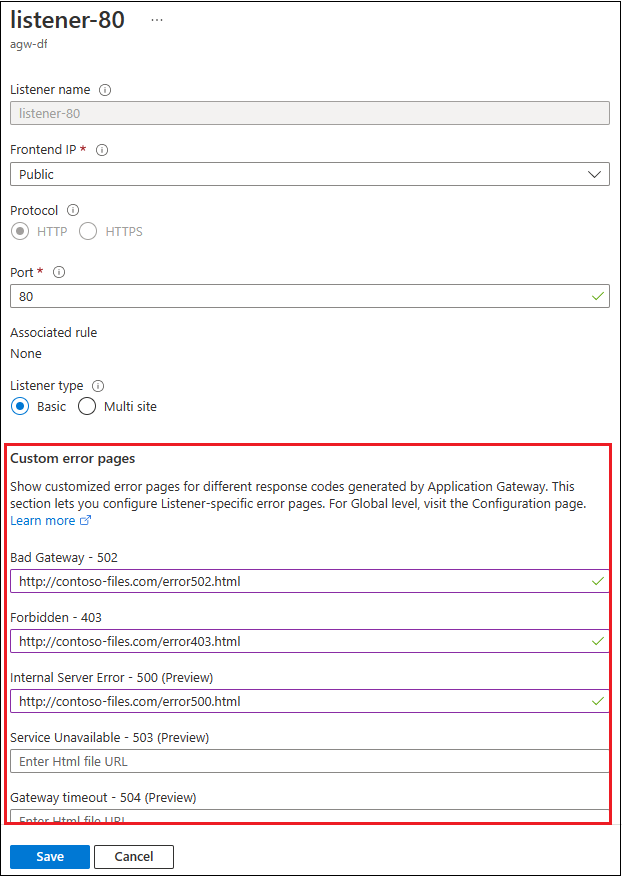
Task: Cancel the listener changes
Action: [134, 856]
